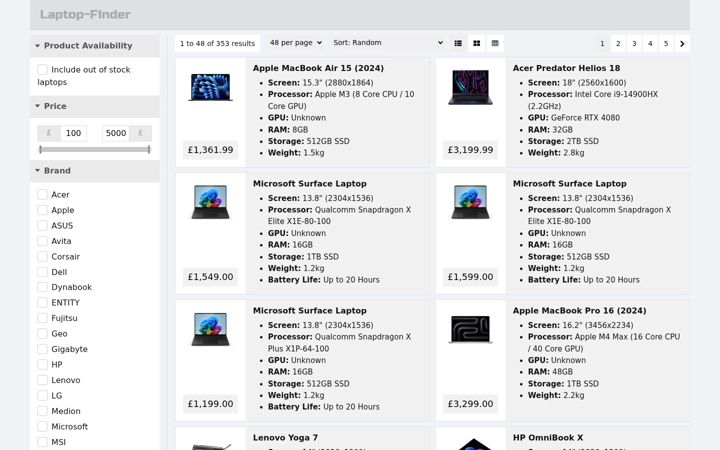
Task: Open £1,549.00 Surface Laptop image
Action: (210, 202)
